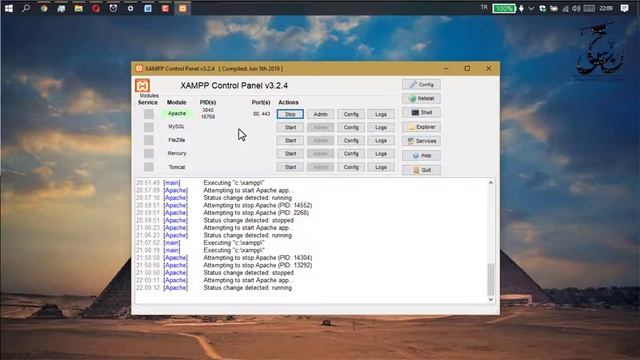Open the Config button with wrench icon
Viewport: 640px width, 360px height.
point(421,84)
